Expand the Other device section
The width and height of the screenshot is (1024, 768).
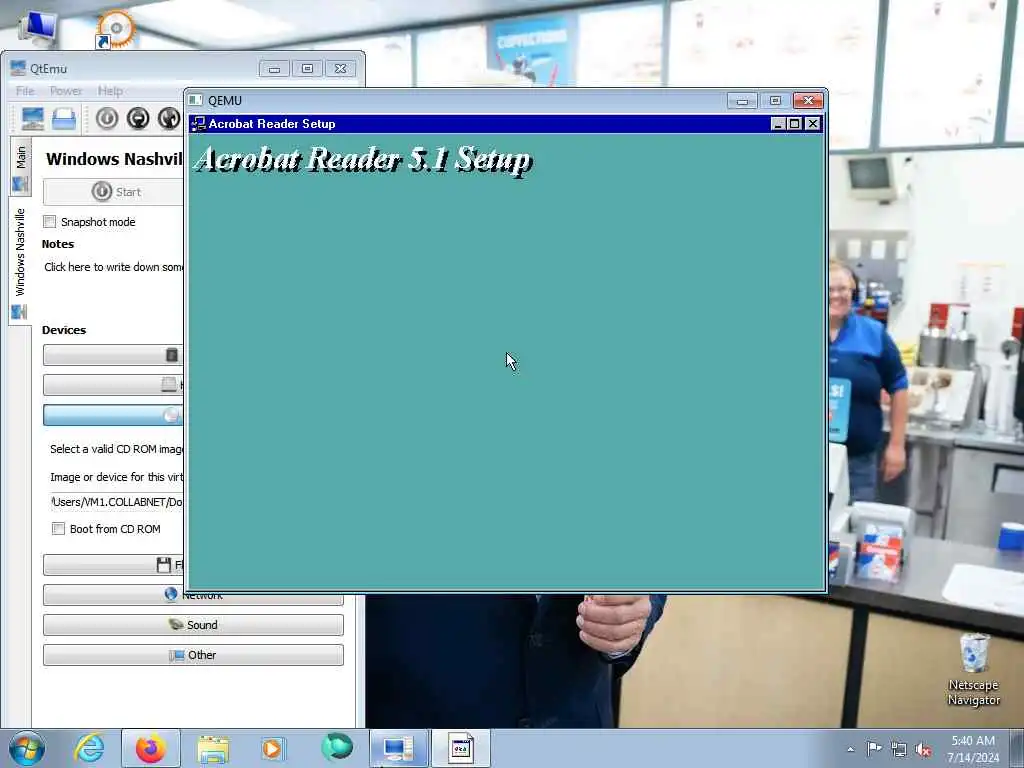click(x=193, y=655)
